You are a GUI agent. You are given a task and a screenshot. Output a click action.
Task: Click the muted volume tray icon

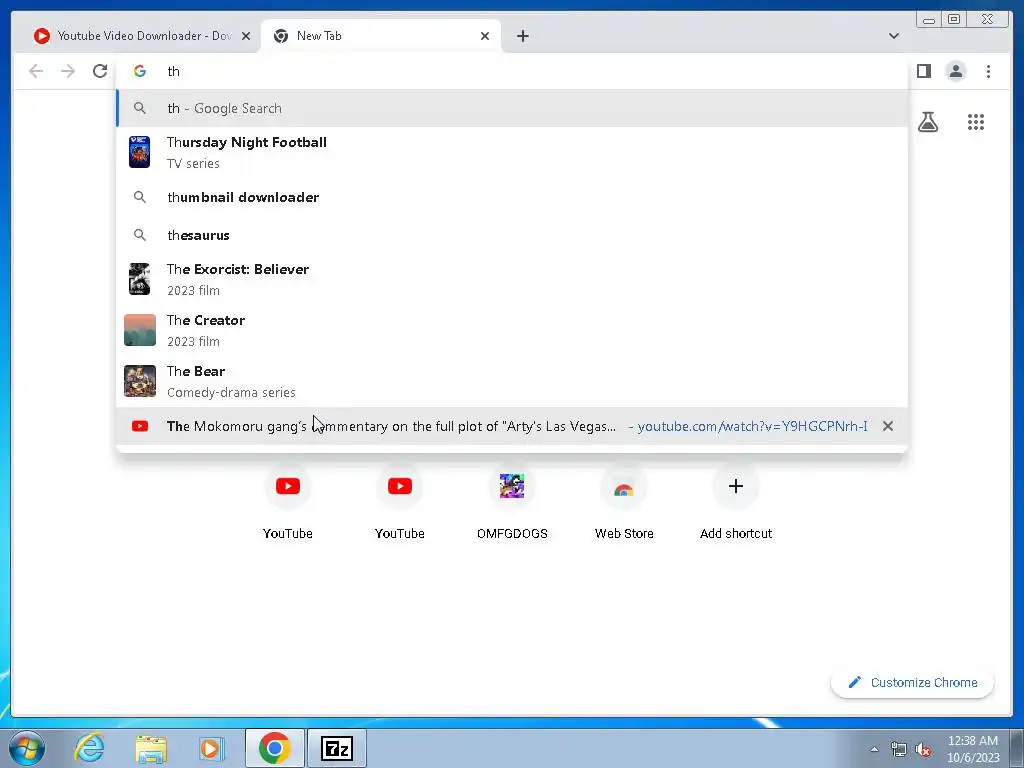pyautogui.click(x=923, y=749)
